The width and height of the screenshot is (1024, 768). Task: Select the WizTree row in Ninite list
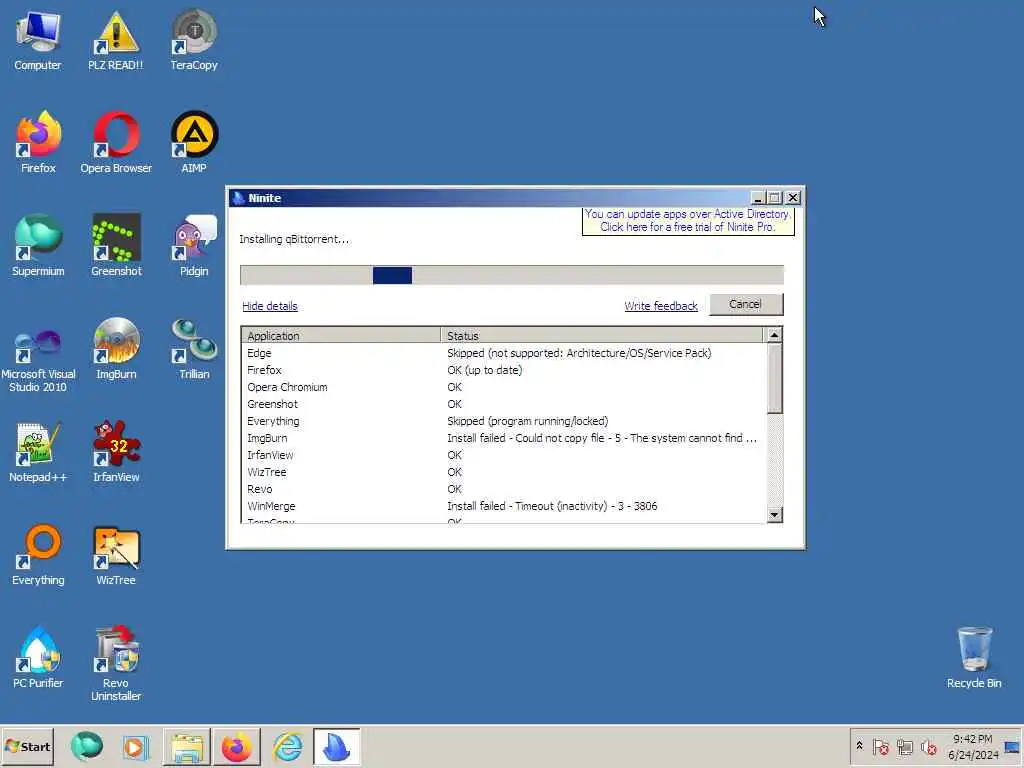503,472
